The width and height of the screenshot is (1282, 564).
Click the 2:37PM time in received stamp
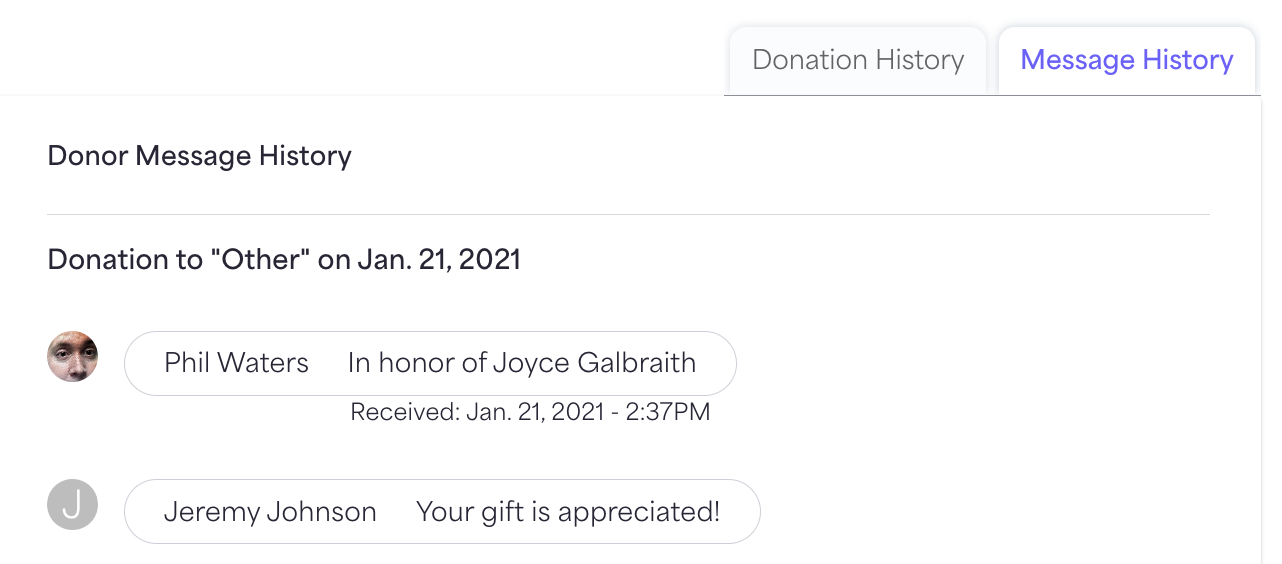[x=668, y=412]
